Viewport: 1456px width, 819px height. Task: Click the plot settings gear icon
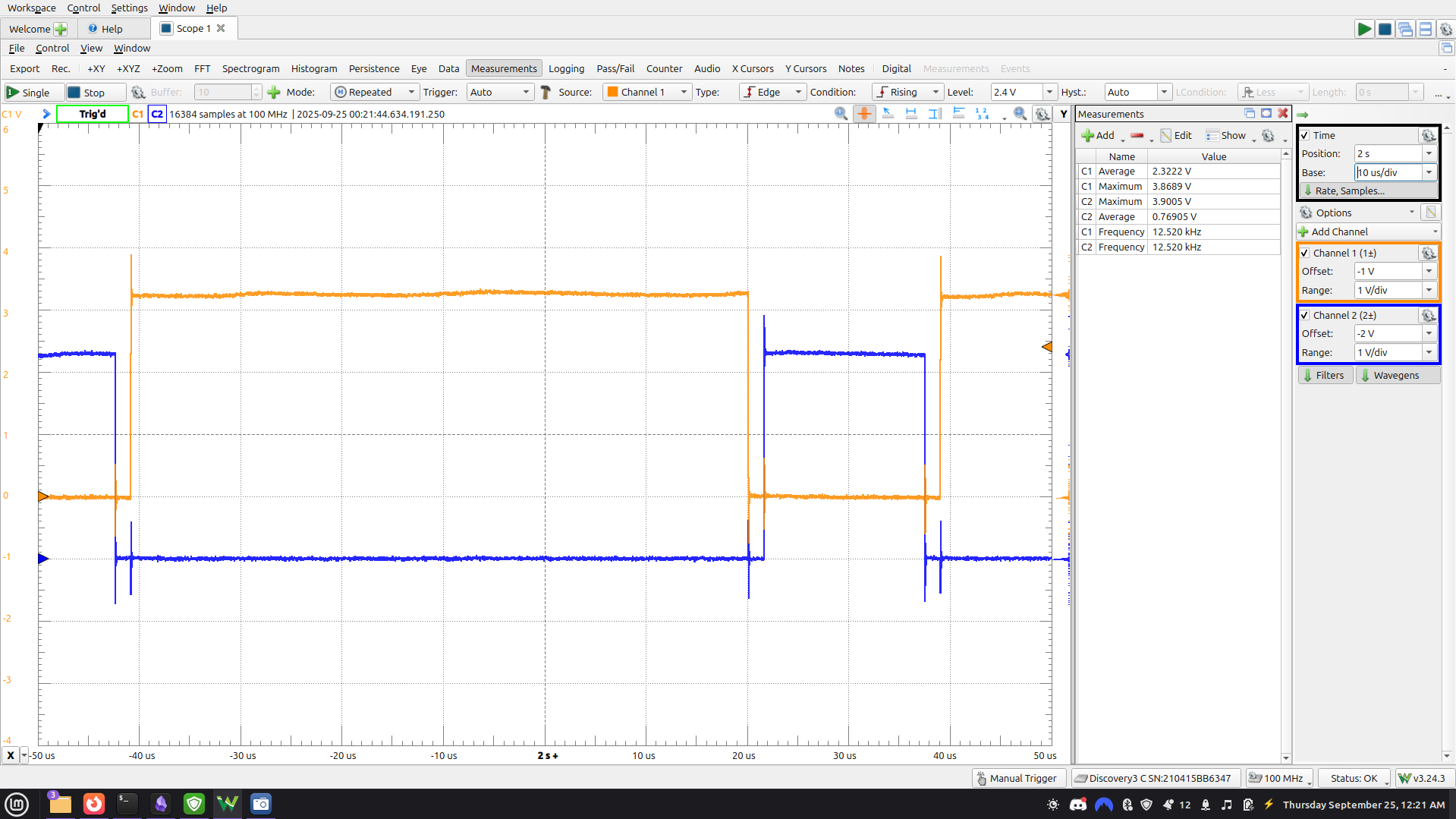[x=1043, y=113]
